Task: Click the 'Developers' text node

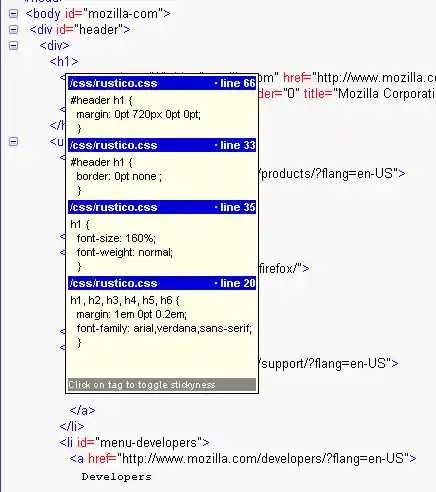Action: 117,477
